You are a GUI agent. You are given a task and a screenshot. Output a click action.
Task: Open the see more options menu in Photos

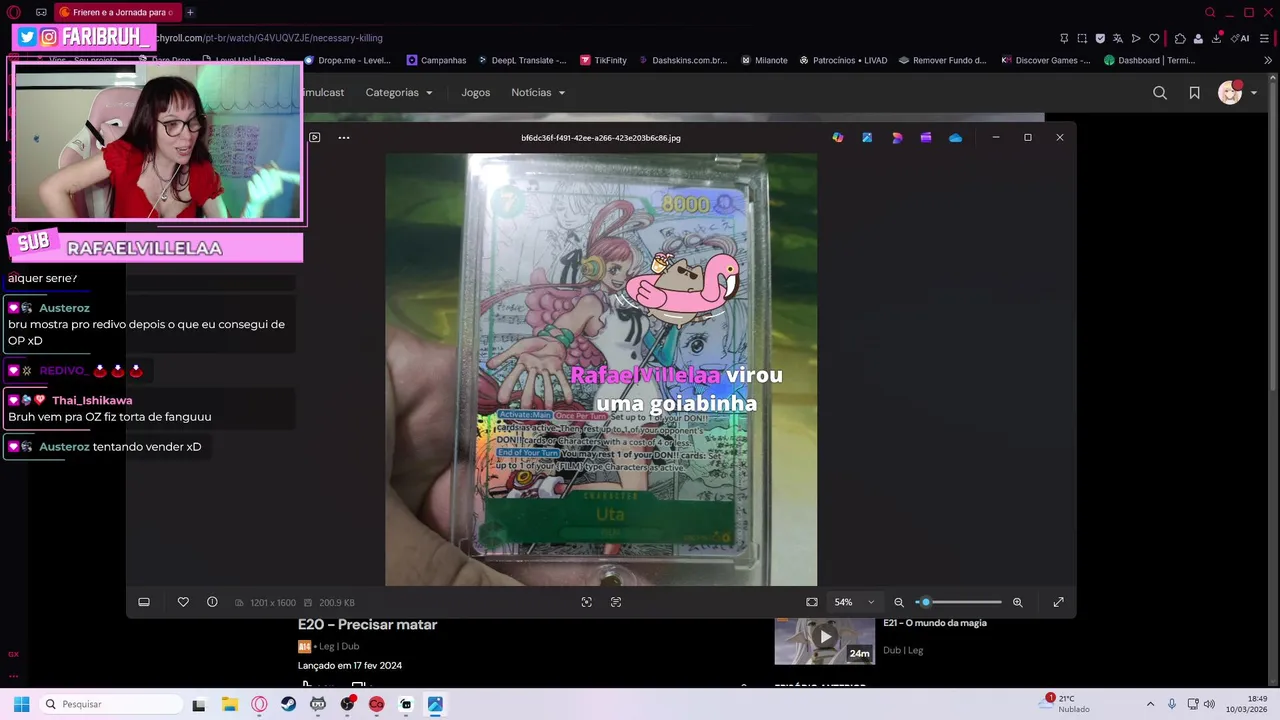click(344, 138)
